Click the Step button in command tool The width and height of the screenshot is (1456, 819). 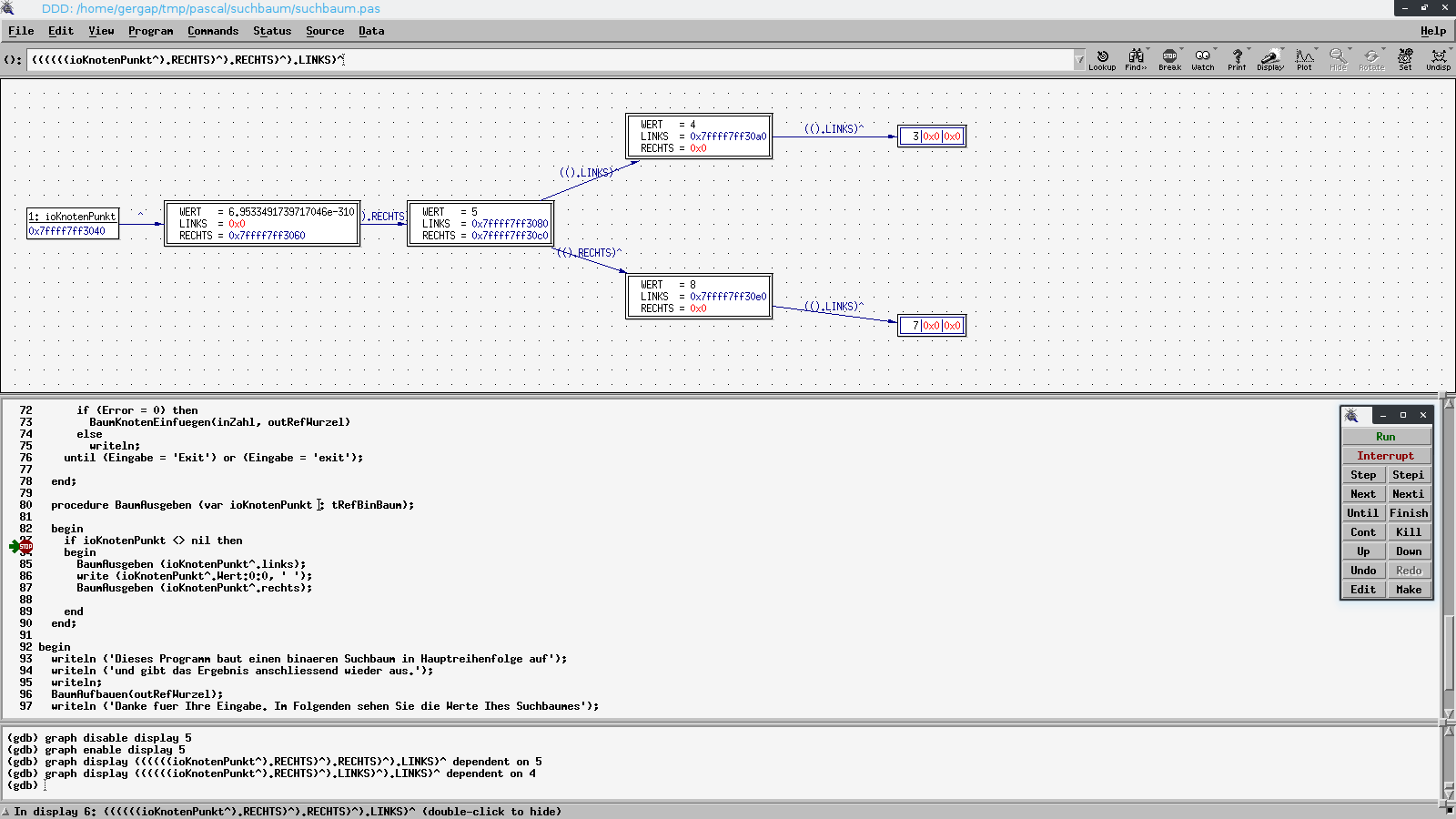tap(1363, 475)
